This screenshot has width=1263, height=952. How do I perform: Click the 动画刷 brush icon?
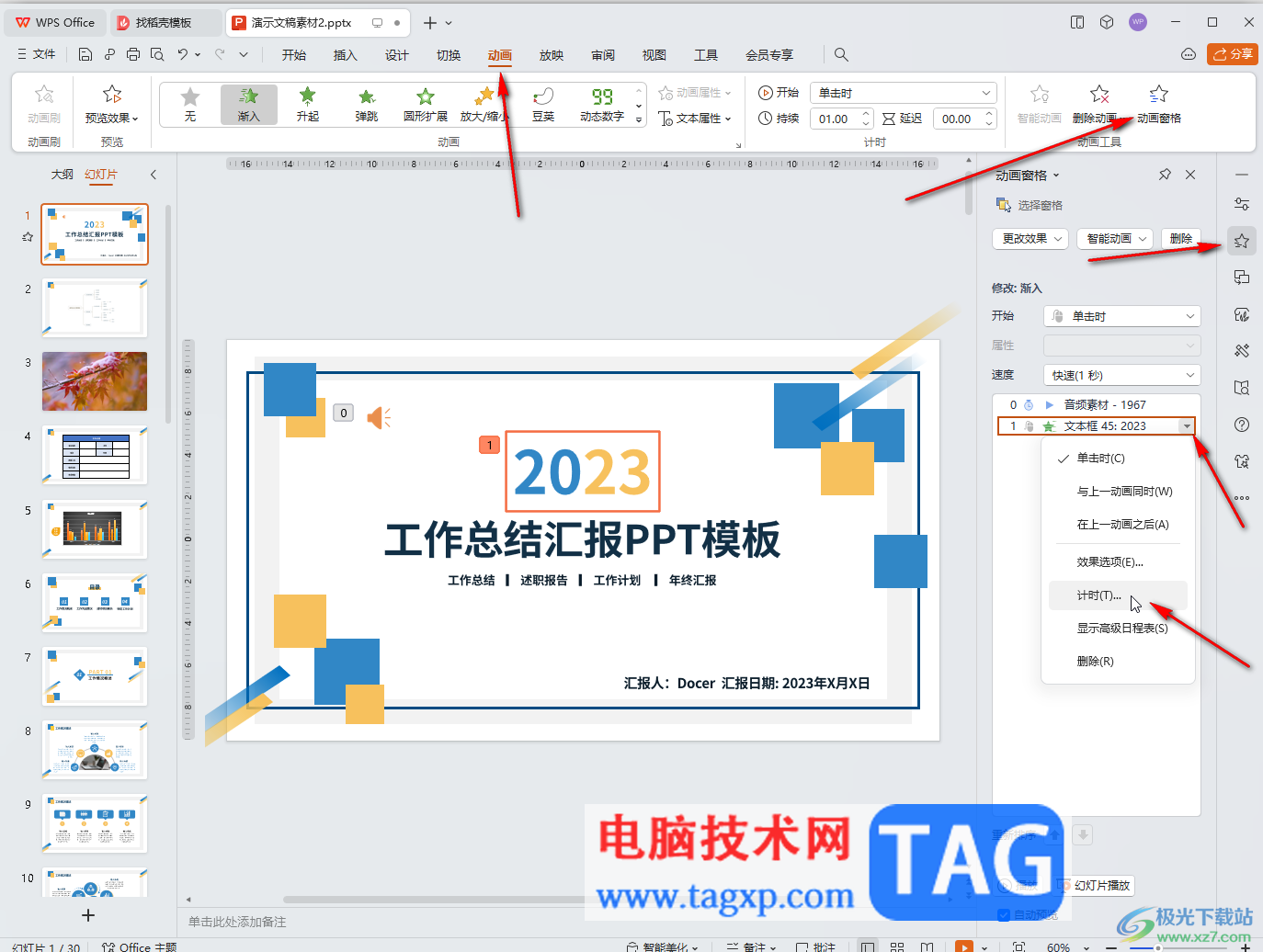pos(44,94)
